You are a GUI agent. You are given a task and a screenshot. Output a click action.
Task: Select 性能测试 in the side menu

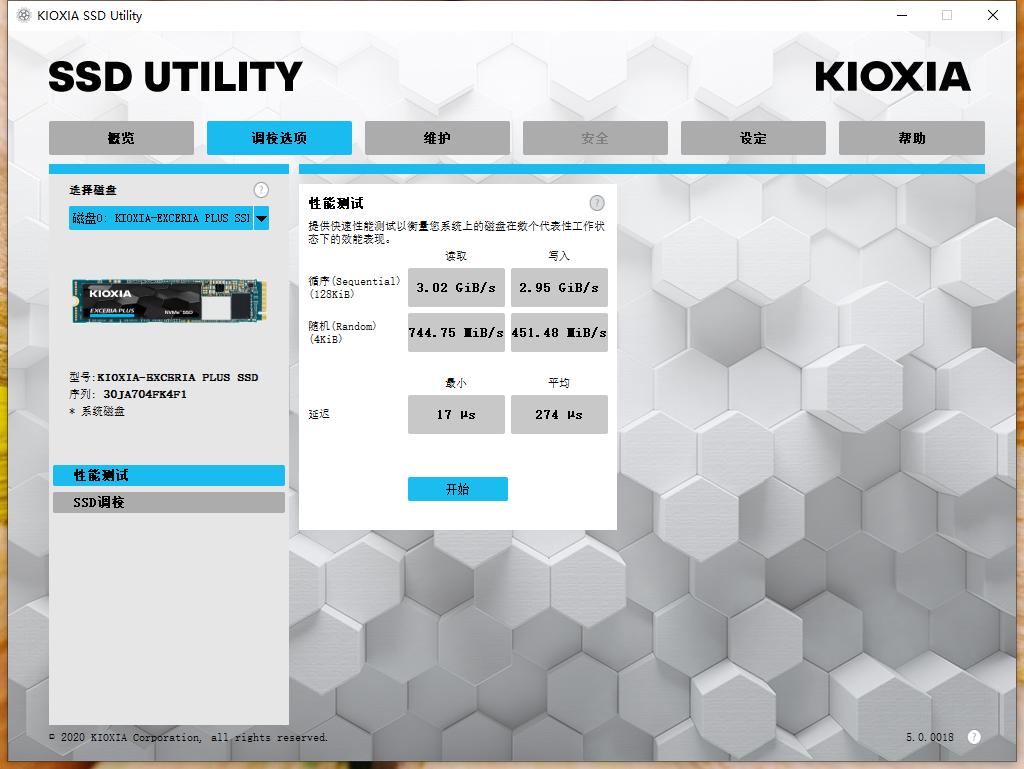click(x=168, y=475)
